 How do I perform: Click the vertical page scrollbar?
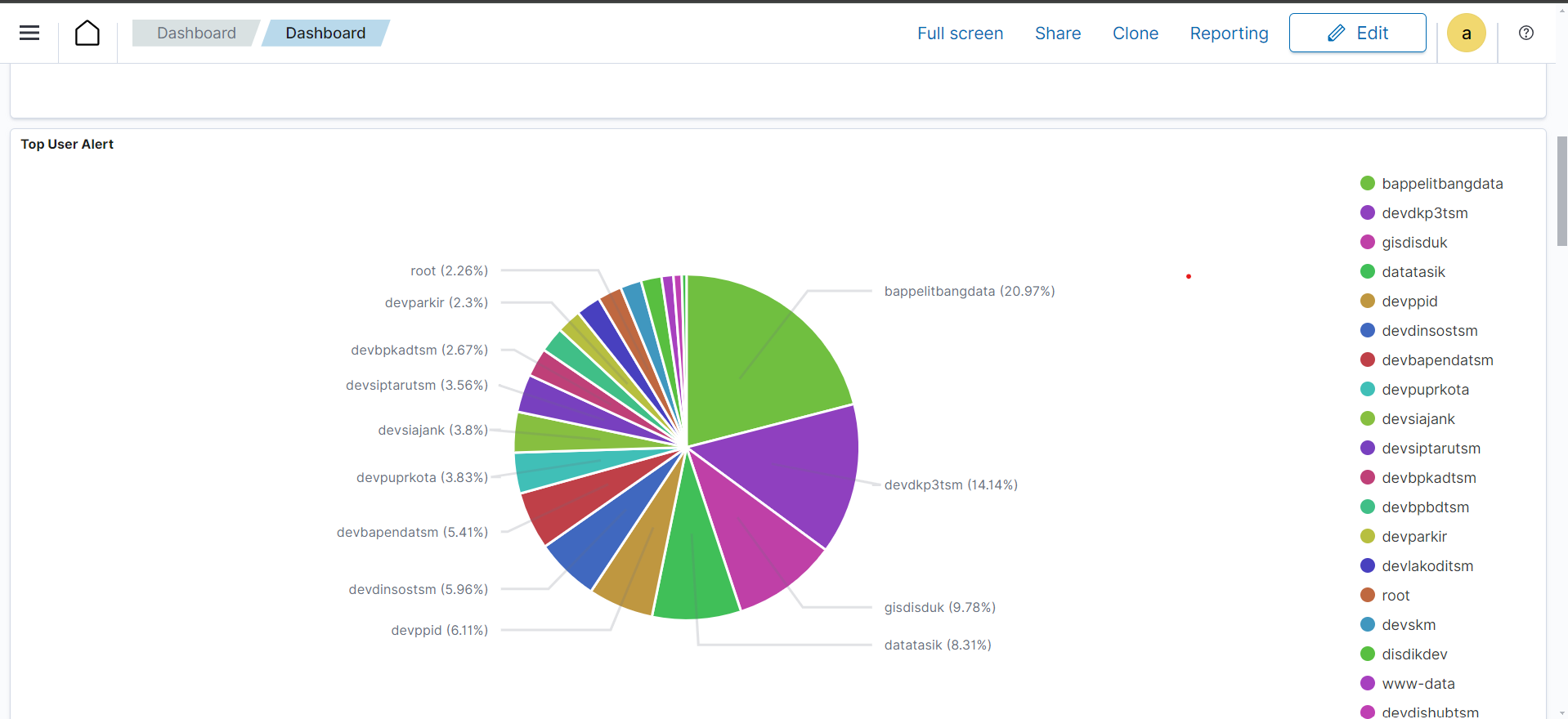[x=1561, y=192]
